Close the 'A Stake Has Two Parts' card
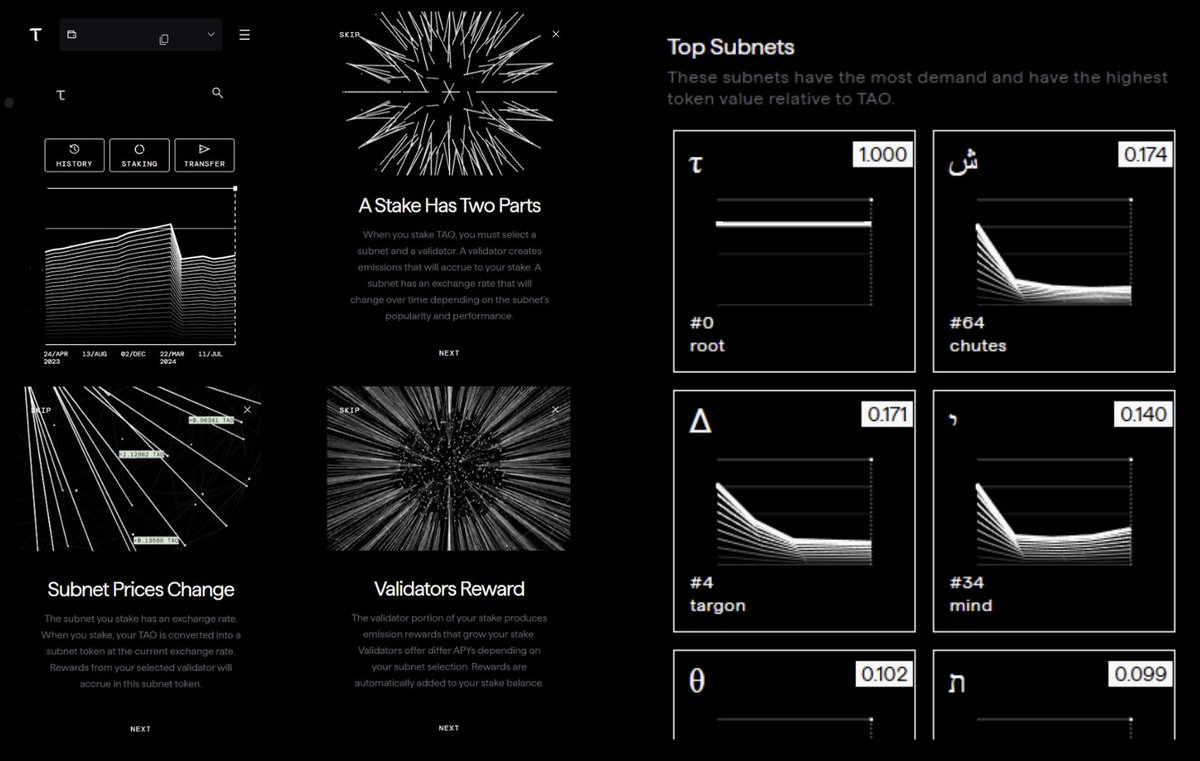1200x761 pixels. coord(556,34)
